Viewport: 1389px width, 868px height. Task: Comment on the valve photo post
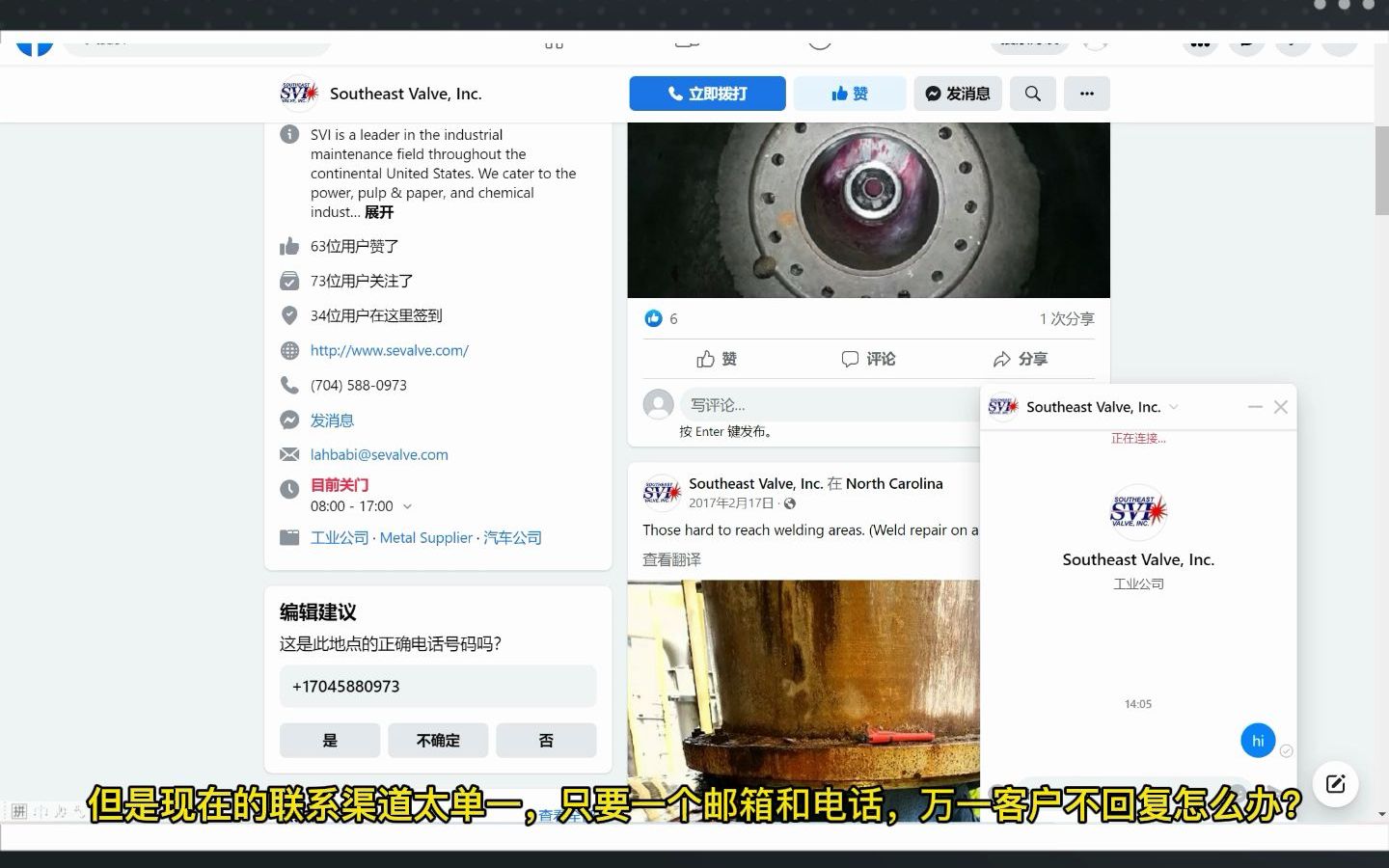tap(868, 359)
